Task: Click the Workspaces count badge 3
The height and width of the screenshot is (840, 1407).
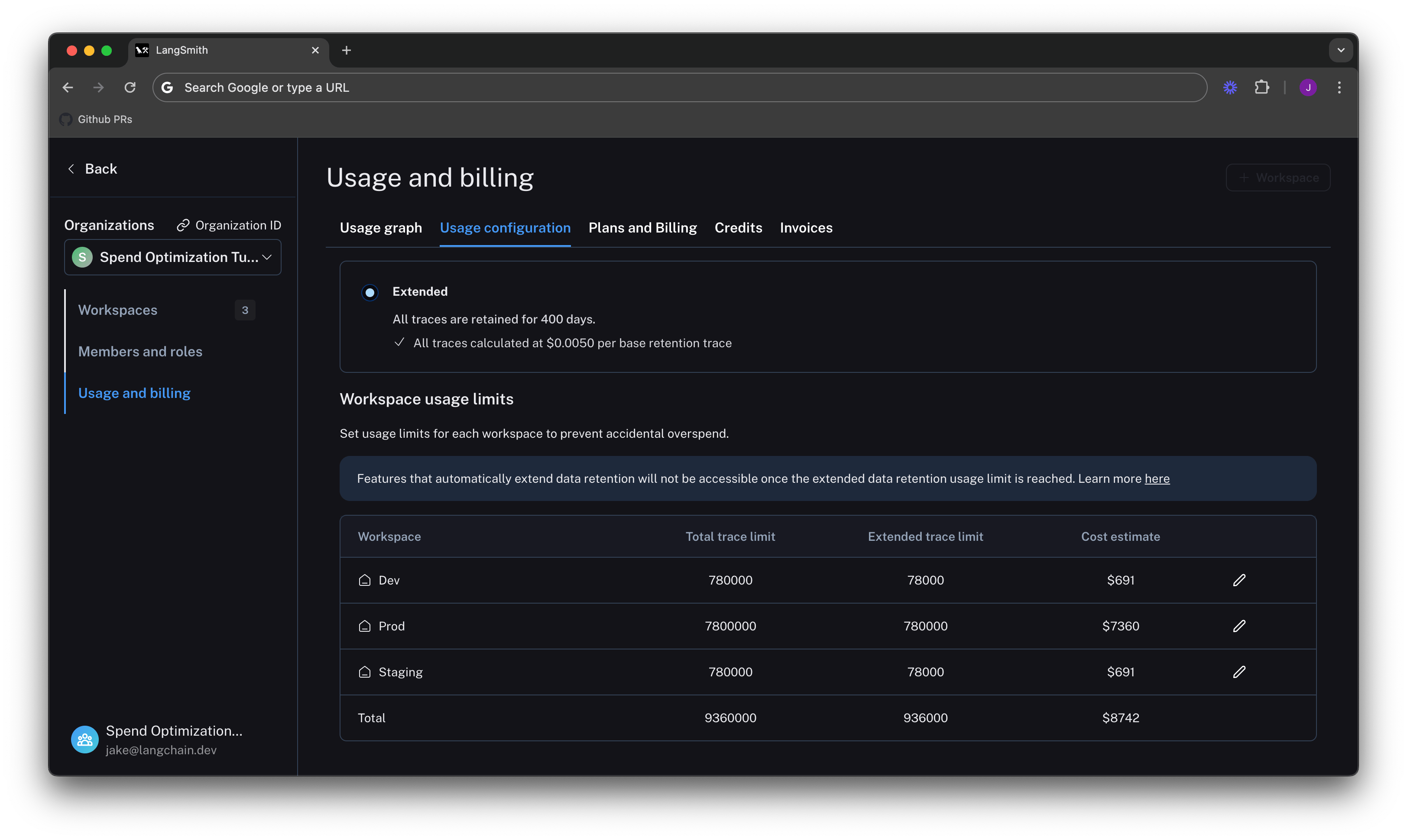Action: tap(245, 310)
